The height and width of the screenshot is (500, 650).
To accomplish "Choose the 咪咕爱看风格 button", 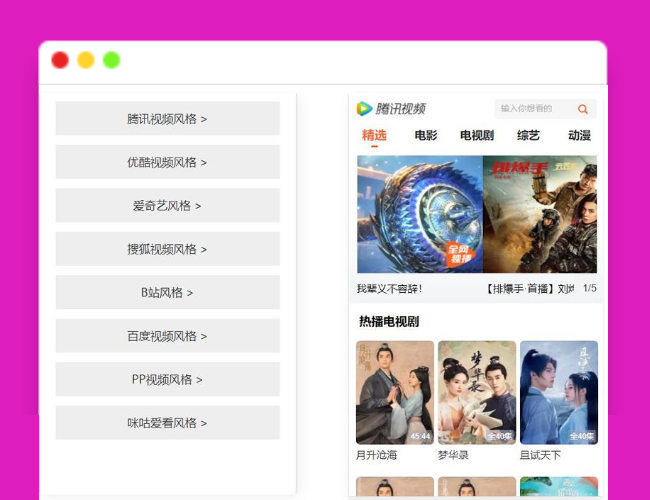I will coord(167,422).
